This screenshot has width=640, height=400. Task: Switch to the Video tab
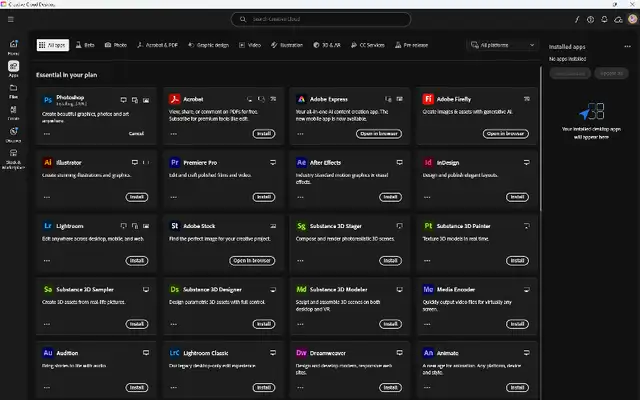pos(250,45)
